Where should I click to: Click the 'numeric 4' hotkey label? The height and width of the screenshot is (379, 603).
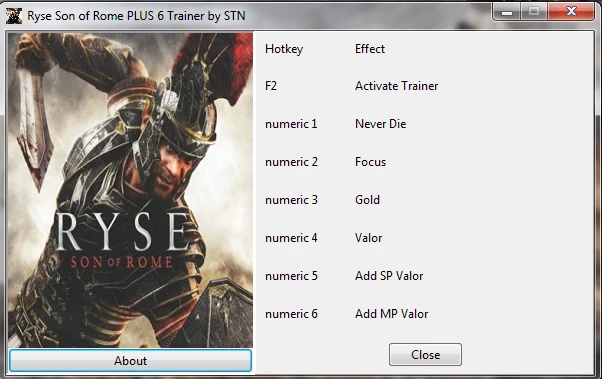[291, 238]
